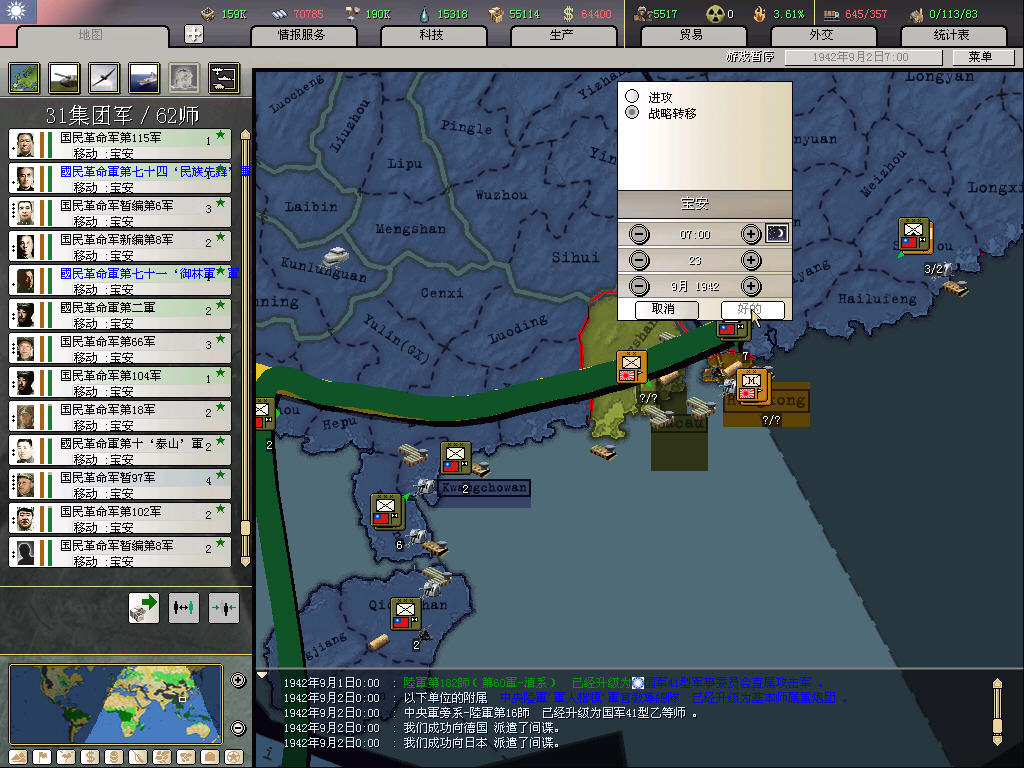Click the four-arrow map move icon
Viewport: 1024px width, 768px height.
[194, 34]
